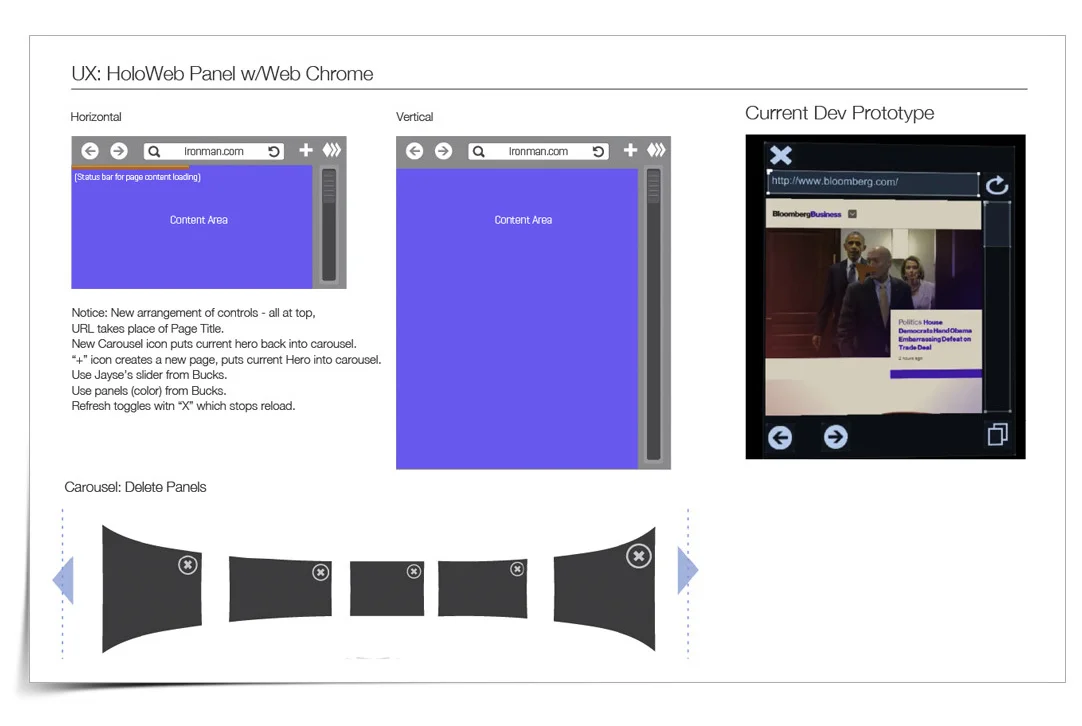Screen dimensions: 1082x726
Task: Click back arrow button in dev prototype
Action: 780,437
